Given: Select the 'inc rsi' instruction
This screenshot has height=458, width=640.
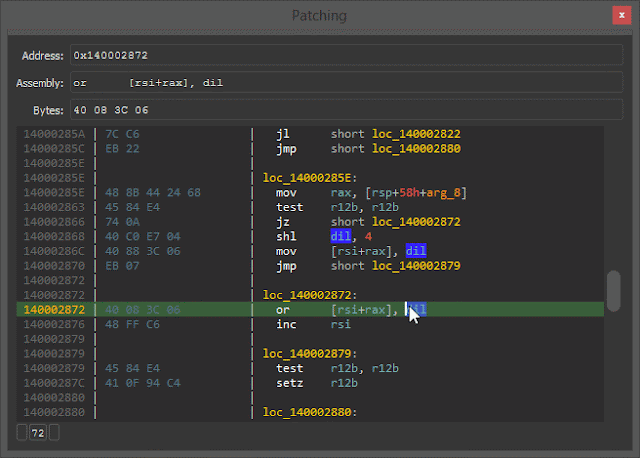Looking at the screenshot, I should coord(313,324).
